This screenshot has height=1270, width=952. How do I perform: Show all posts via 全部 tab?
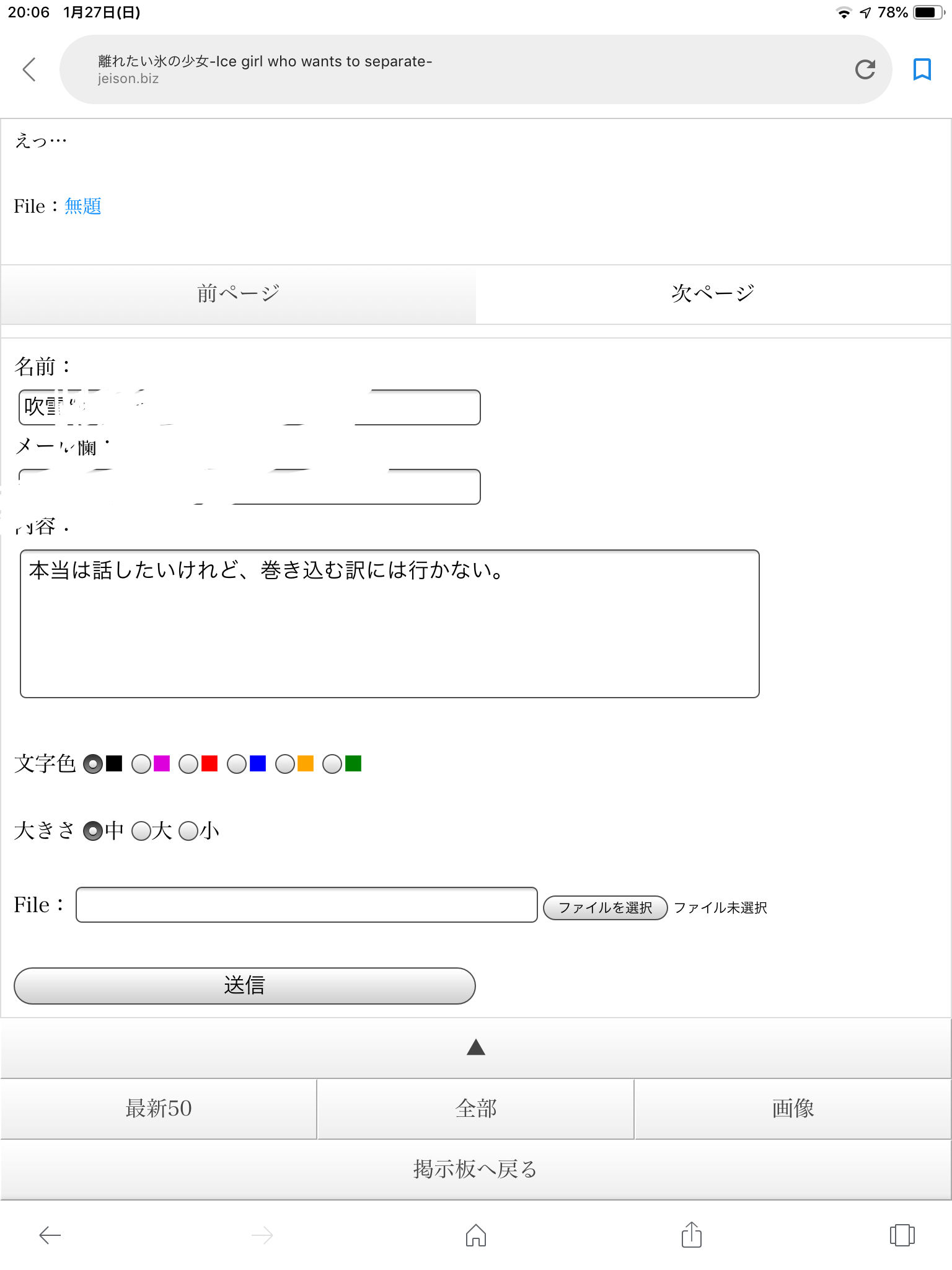coord(475,1108)
